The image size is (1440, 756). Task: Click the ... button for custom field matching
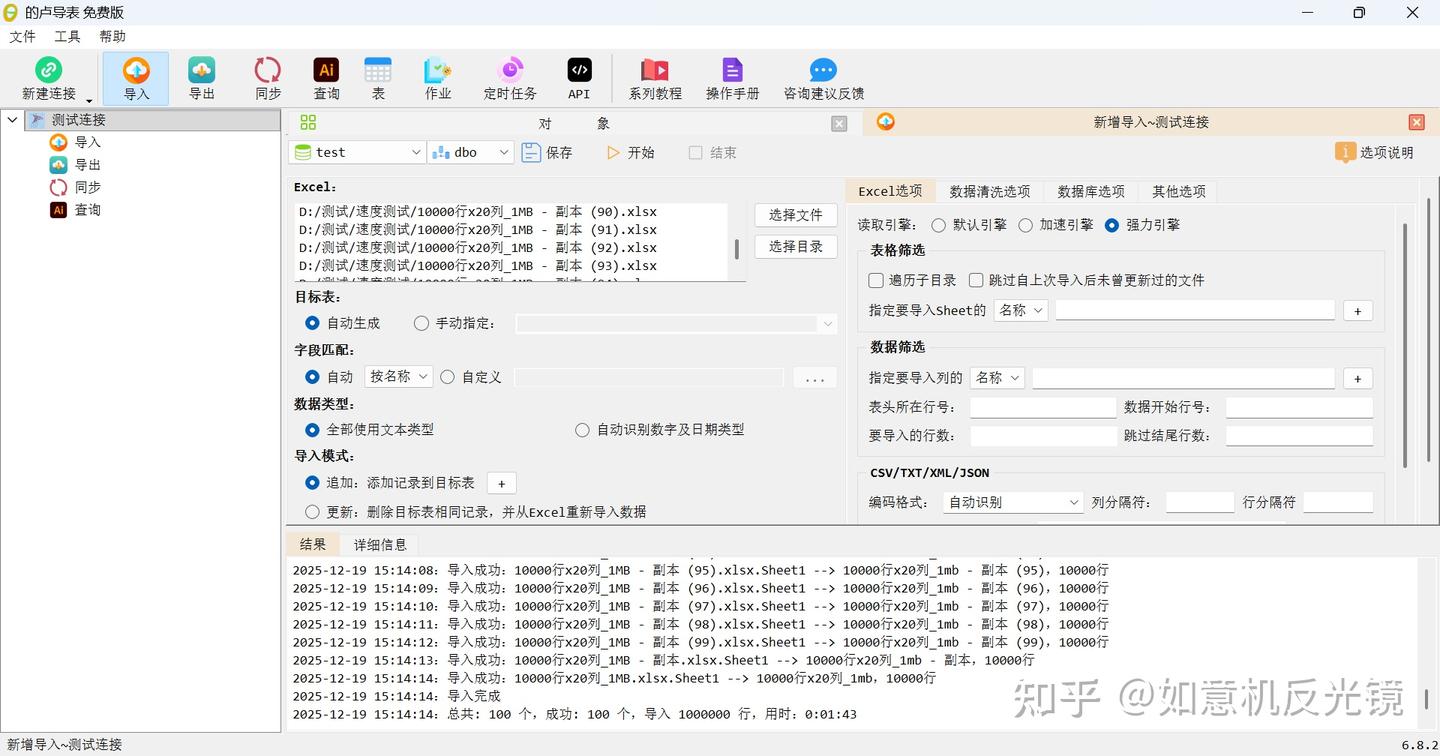point(815,378)
